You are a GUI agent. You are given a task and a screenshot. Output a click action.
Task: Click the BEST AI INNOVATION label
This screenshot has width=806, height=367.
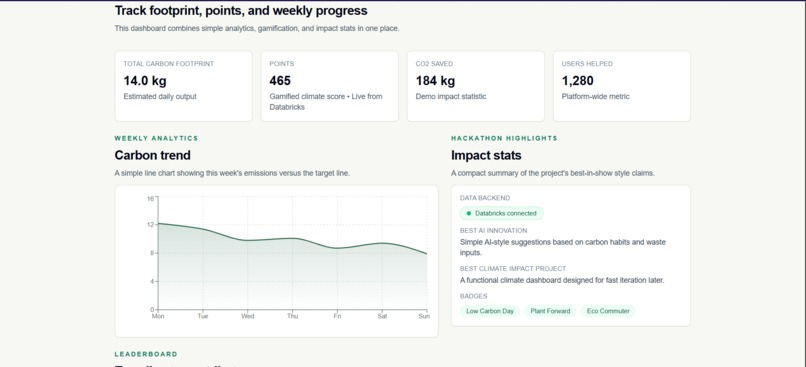click(x=493, y=231)
